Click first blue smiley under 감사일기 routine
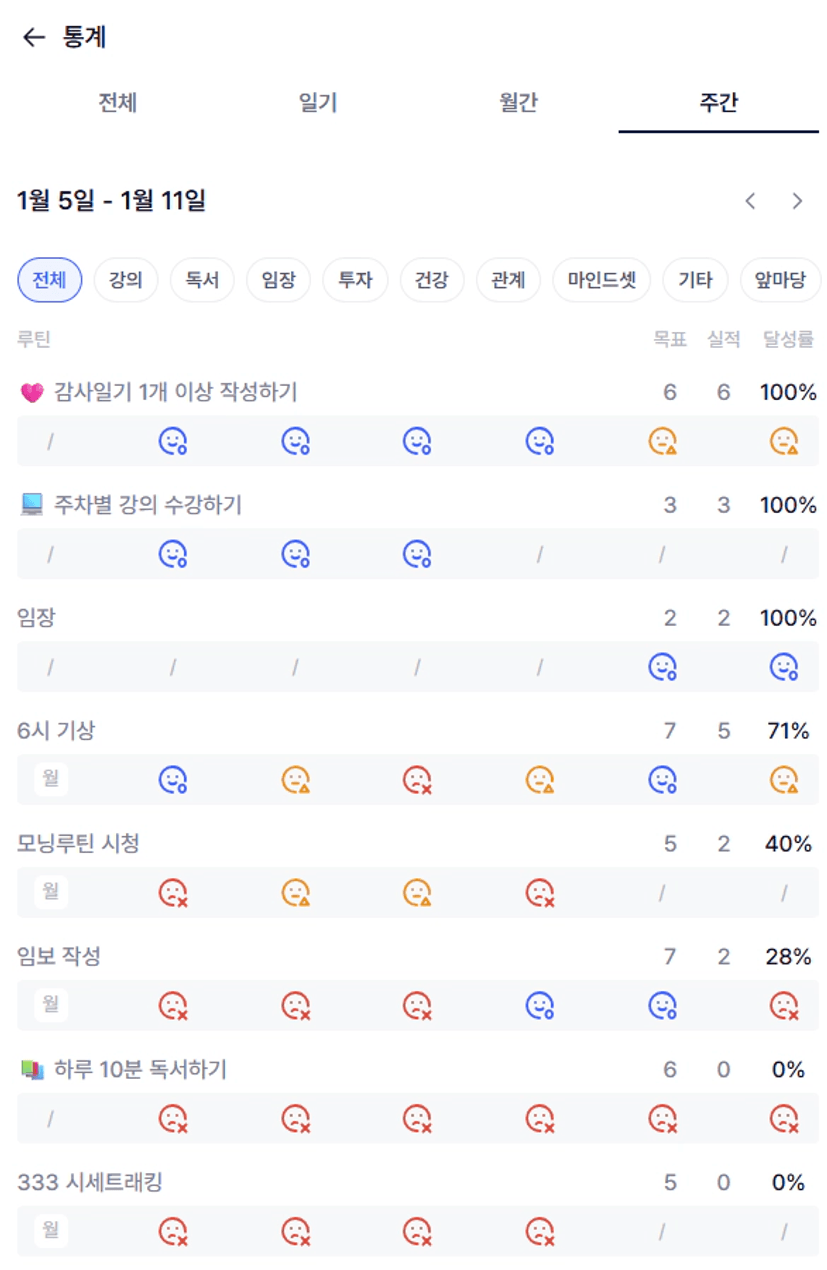 click(173, 441)
